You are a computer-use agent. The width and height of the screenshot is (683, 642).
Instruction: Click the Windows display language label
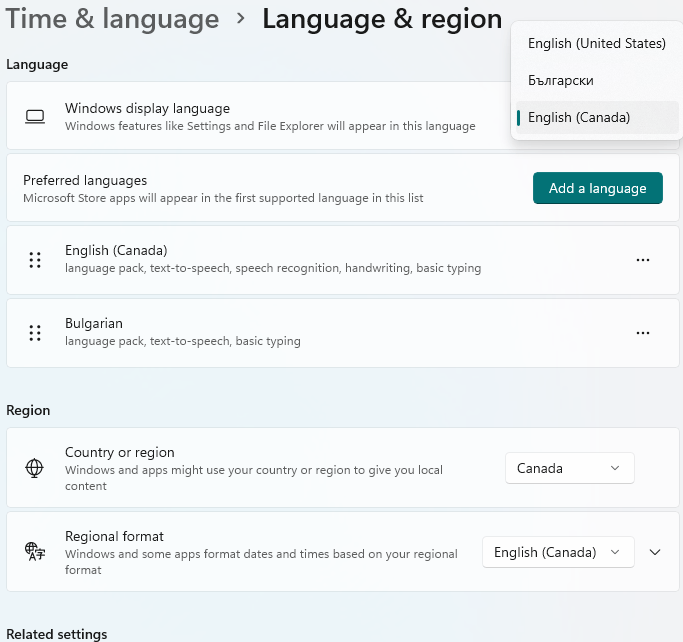[x=147, y=108]
